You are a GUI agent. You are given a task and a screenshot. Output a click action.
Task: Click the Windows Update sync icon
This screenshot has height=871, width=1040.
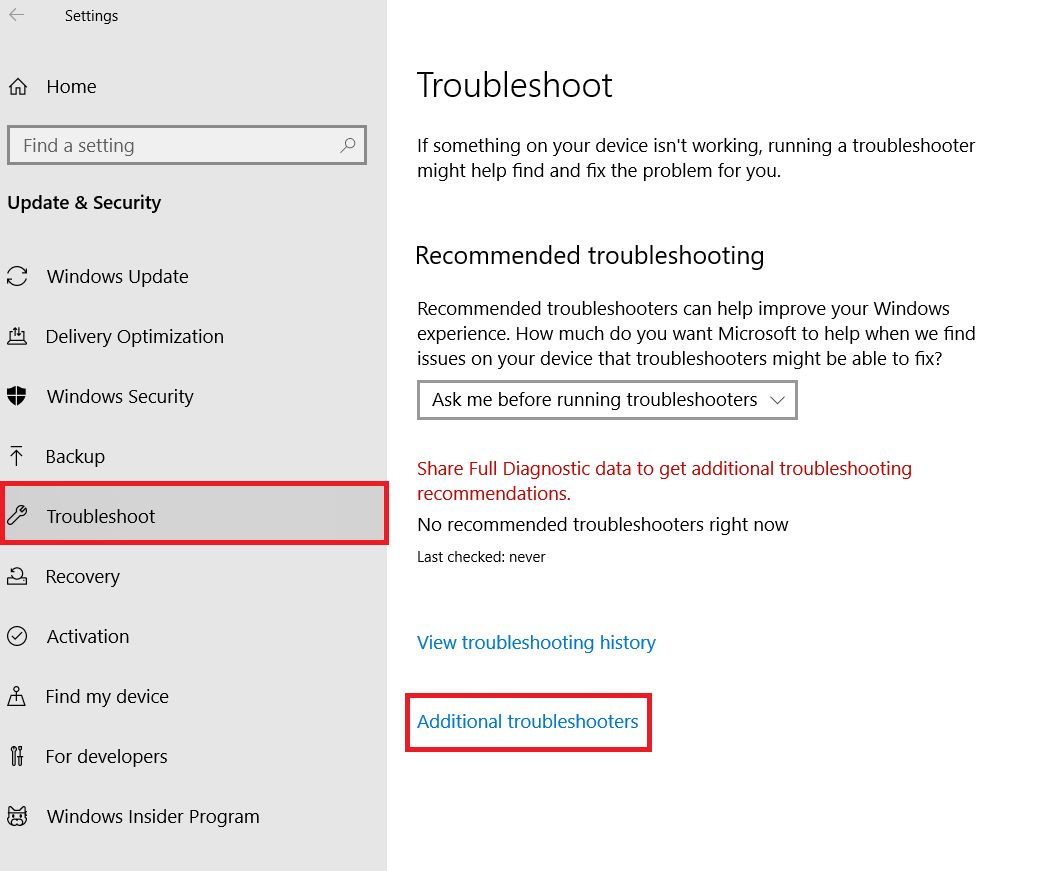point(18,276)
